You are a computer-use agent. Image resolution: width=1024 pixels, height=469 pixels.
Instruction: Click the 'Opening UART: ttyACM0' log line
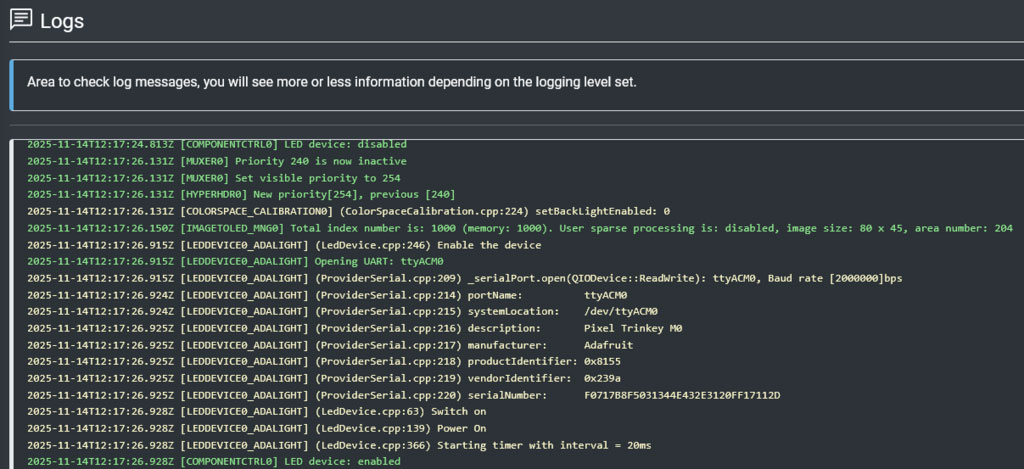(235, 262)
